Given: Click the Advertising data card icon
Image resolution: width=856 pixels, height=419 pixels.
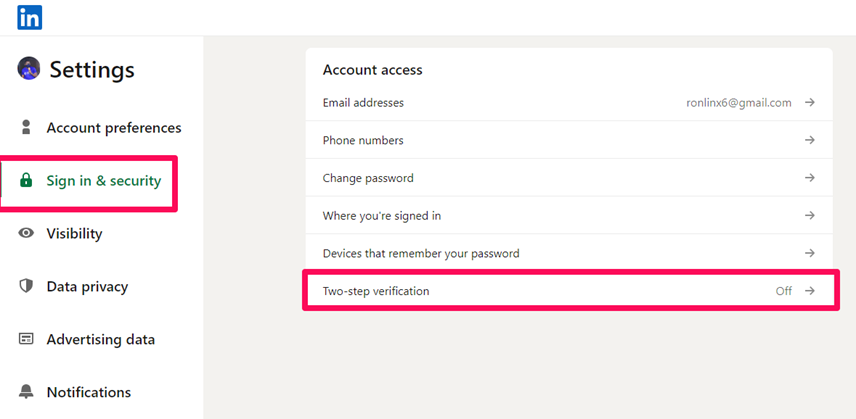Looking at the screenshot, I should click(x=26, y=339).
